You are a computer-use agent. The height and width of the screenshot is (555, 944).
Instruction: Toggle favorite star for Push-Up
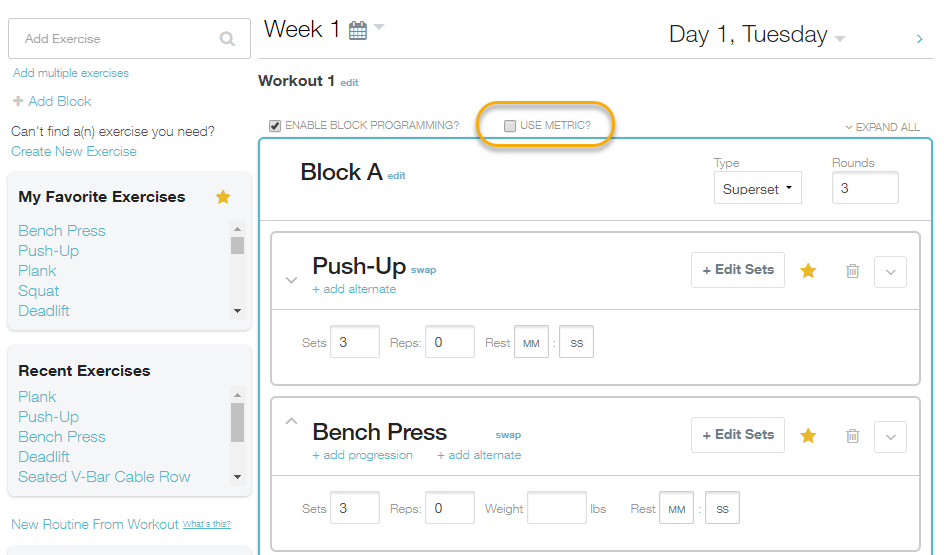(808, 270)
